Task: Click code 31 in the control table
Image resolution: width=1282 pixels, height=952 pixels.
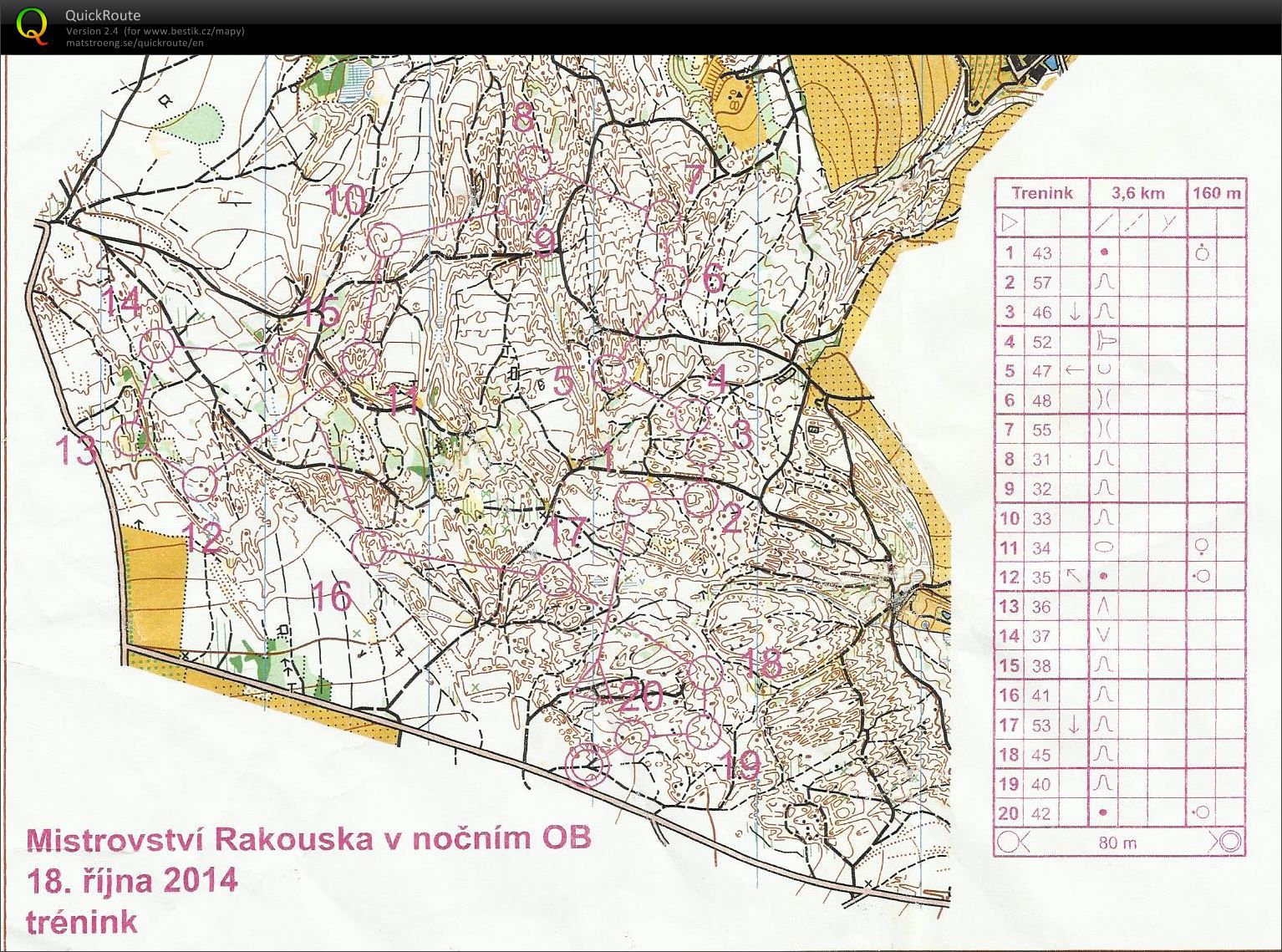Action: click(x=1042, y=459)
